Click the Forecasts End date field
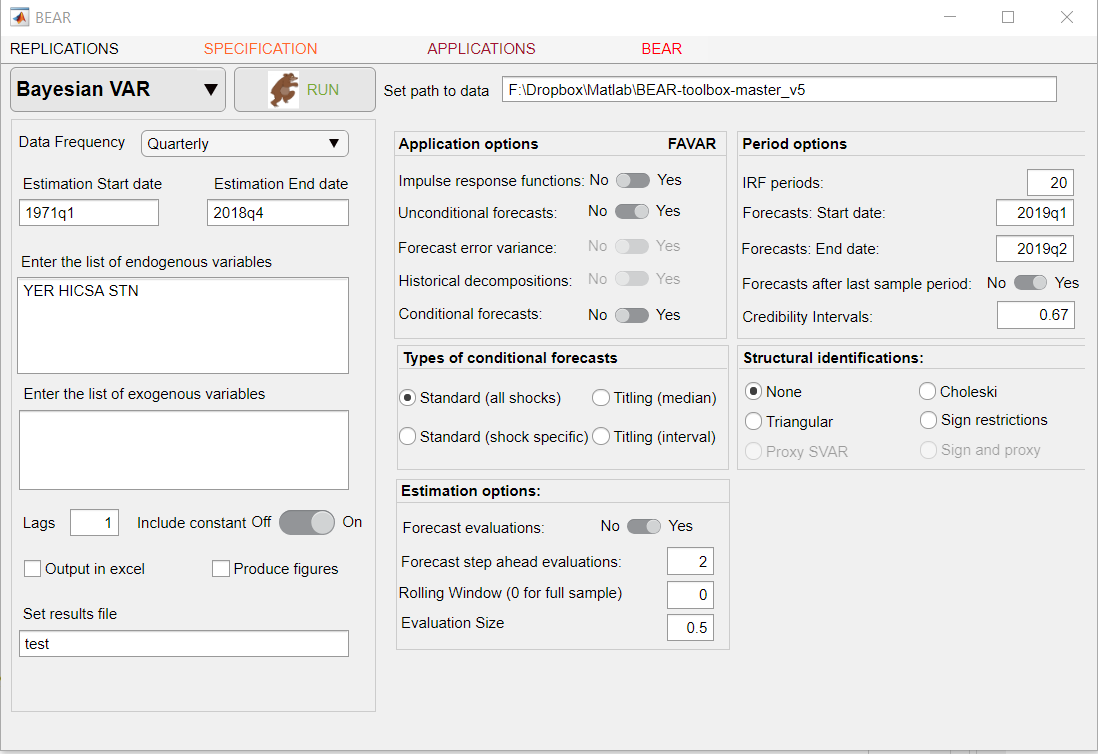The image size is (1098, 754). 1035,249
